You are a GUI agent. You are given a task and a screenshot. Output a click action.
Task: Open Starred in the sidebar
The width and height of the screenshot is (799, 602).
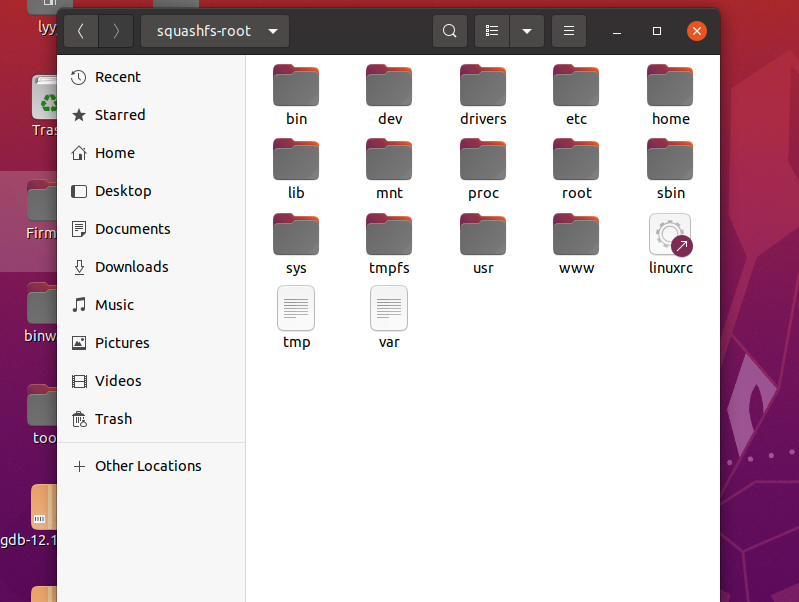[151, 115]
